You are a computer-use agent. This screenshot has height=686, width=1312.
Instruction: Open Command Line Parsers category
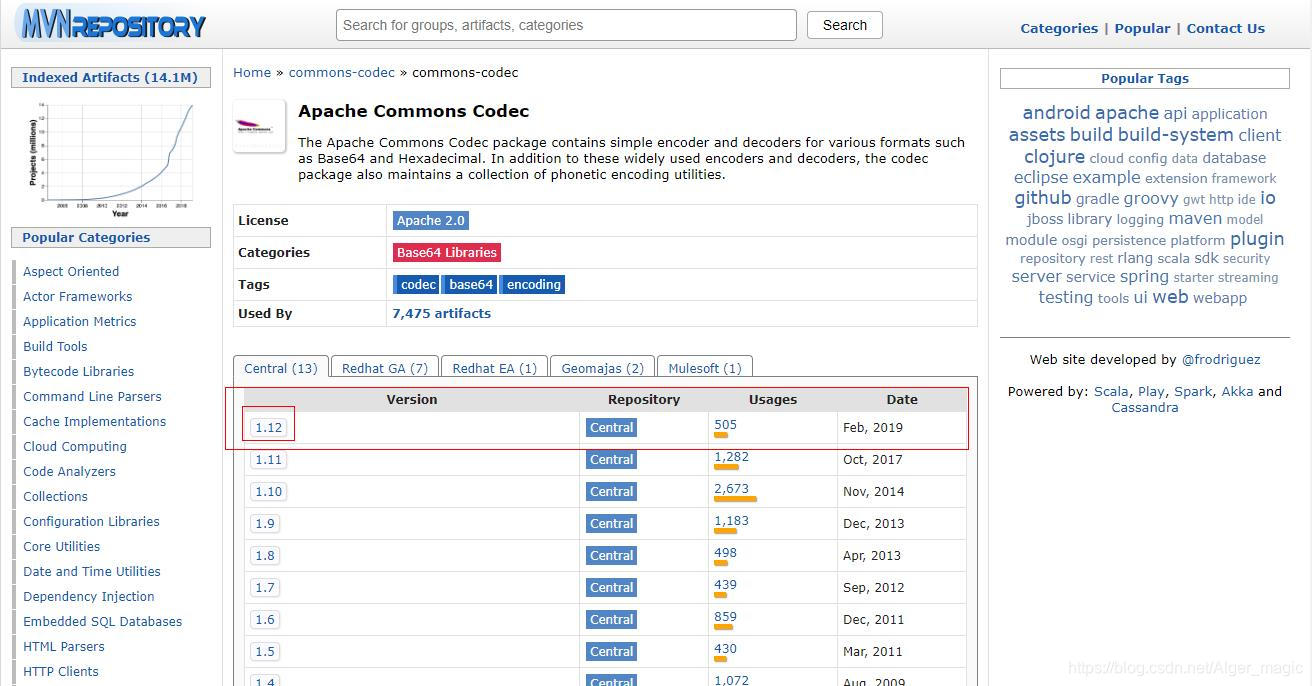click(x=92, y=396)
